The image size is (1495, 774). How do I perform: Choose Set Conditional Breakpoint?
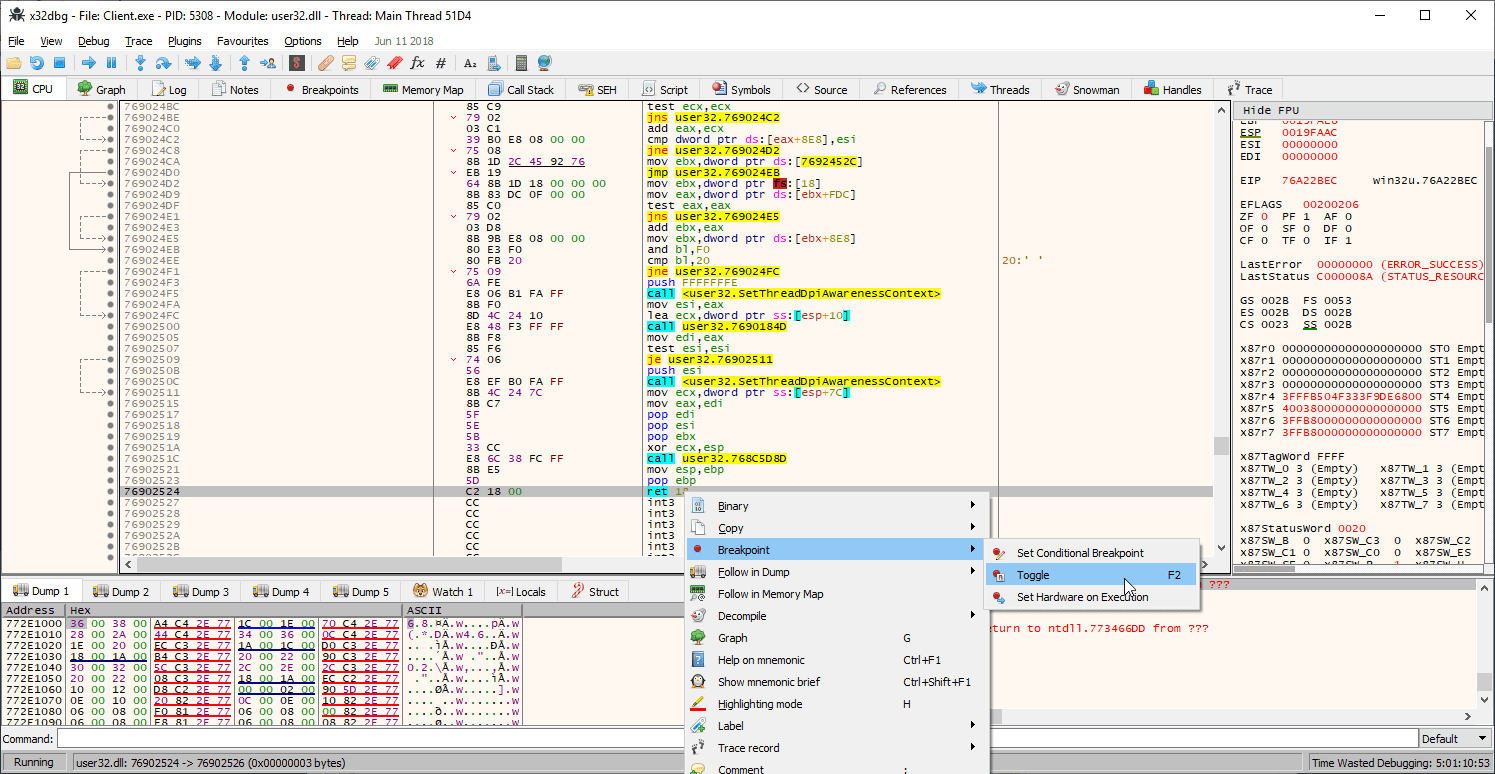pos(1092,553)
